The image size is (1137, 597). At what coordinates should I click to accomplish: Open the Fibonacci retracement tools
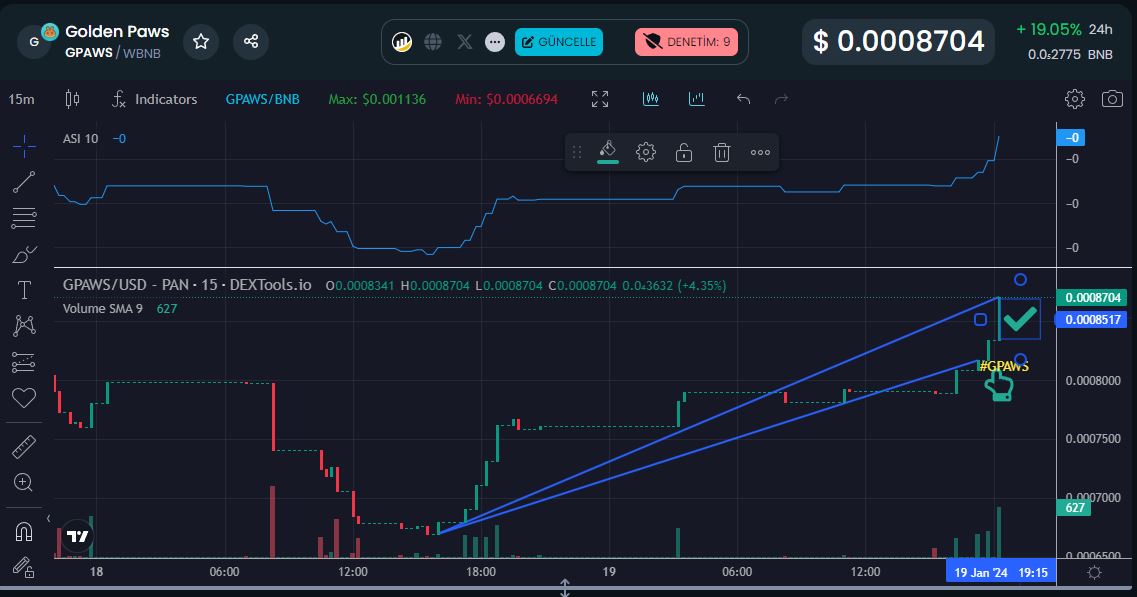pos(24,218)
